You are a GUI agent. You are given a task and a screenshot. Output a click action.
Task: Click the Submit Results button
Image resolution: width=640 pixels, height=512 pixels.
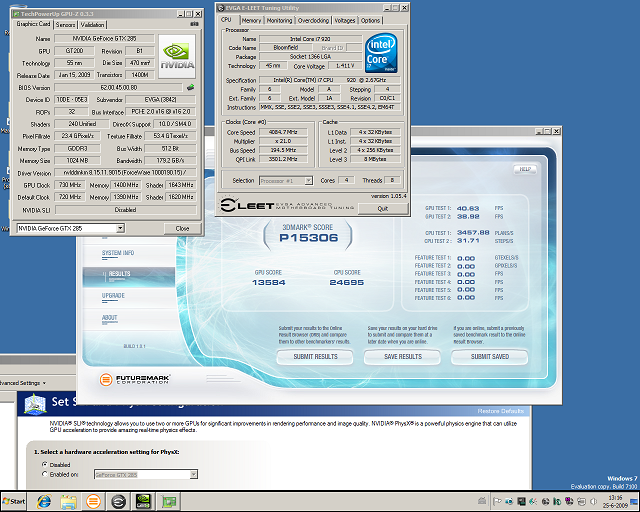pyautogui.click(x=315, y=356)
